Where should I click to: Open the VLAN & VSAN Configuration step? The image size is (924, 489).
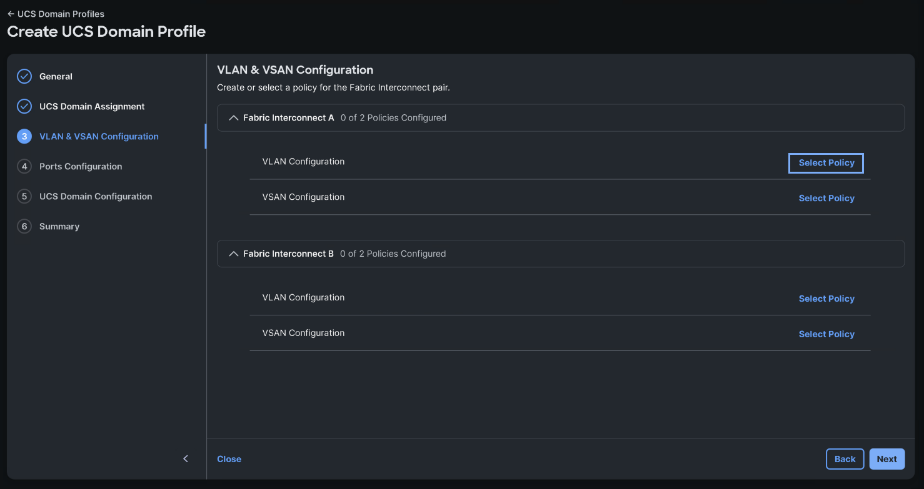pyautogui.click(x=99, y=137)
